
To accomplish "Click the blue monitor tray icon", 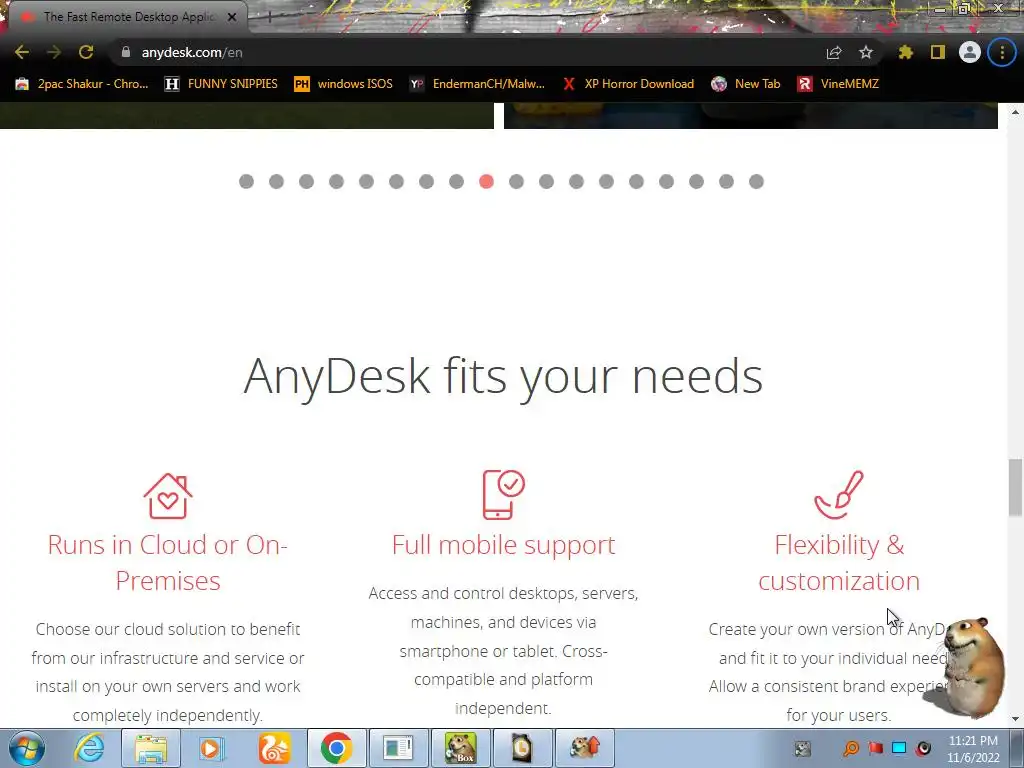I will [899, 748].
